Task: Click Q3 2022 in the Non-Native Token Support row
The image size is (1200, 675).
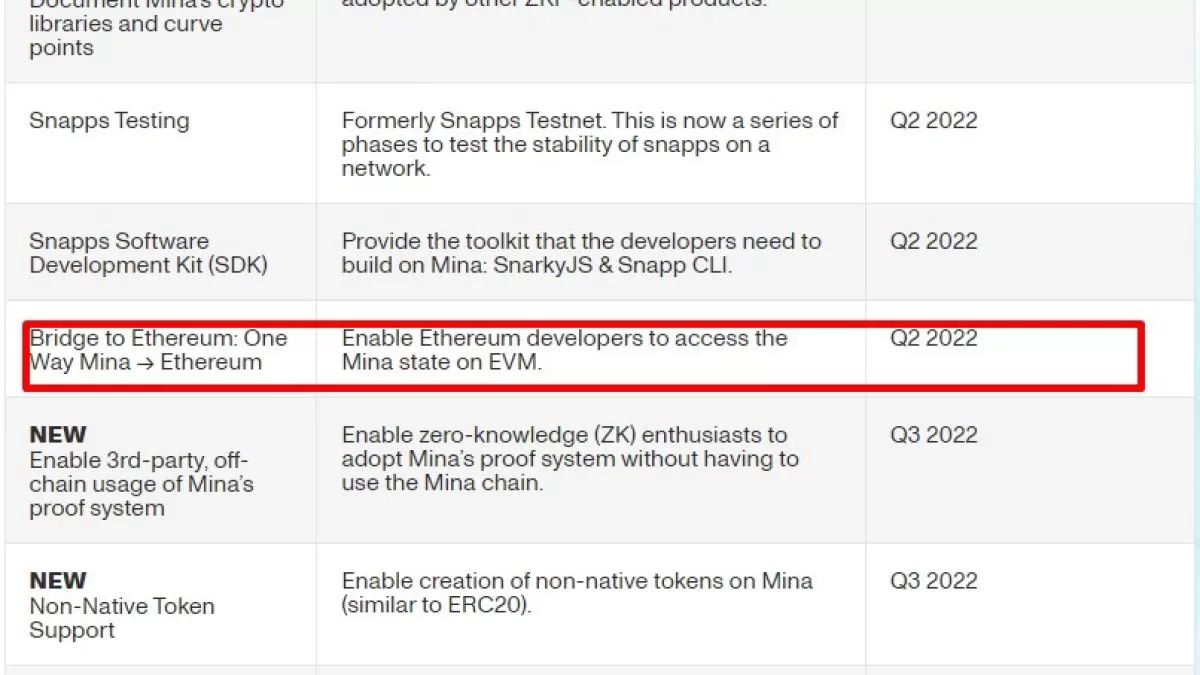Action: tap(933, 581)
